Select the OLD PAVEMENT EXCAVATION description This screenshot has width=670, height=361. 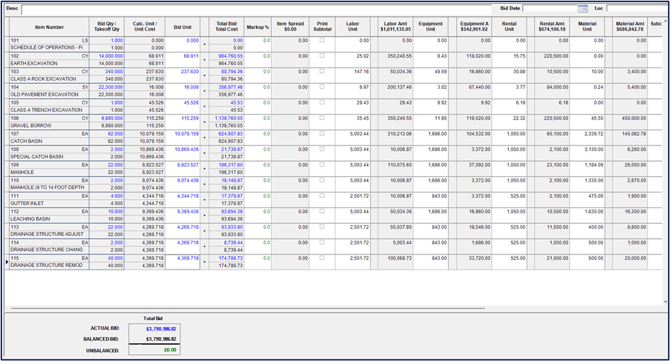[49, 94]
